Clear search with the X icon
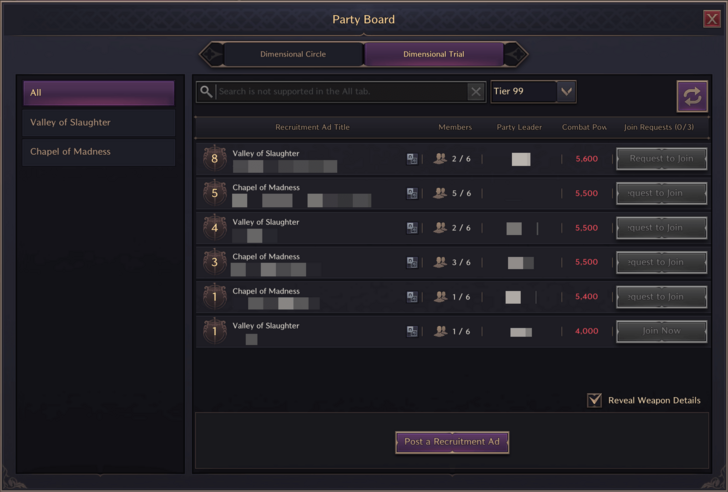This screenshot has height=492, width=728. 476,92
